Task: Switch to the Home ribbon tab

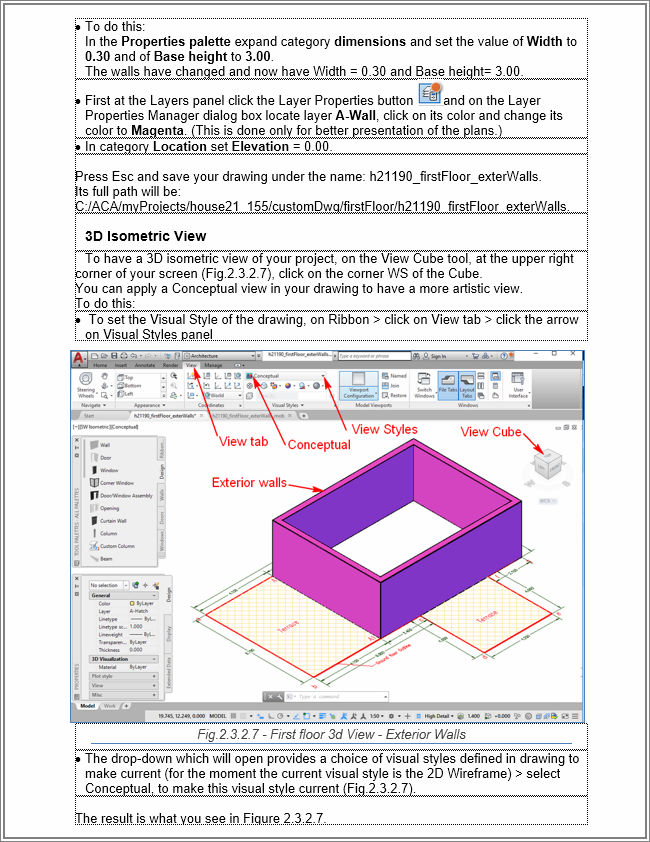Action: click(x=100, y=365)
